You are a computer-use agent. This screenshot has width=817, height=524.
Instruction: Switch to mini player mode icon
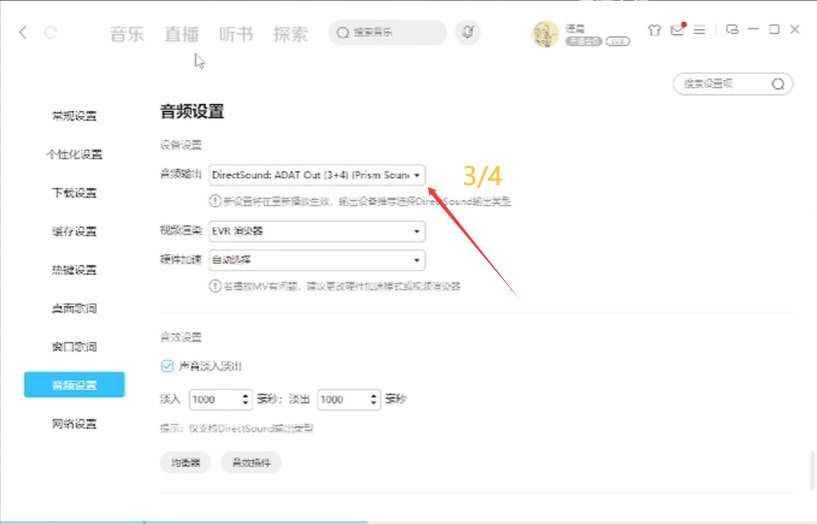point(732,30)
